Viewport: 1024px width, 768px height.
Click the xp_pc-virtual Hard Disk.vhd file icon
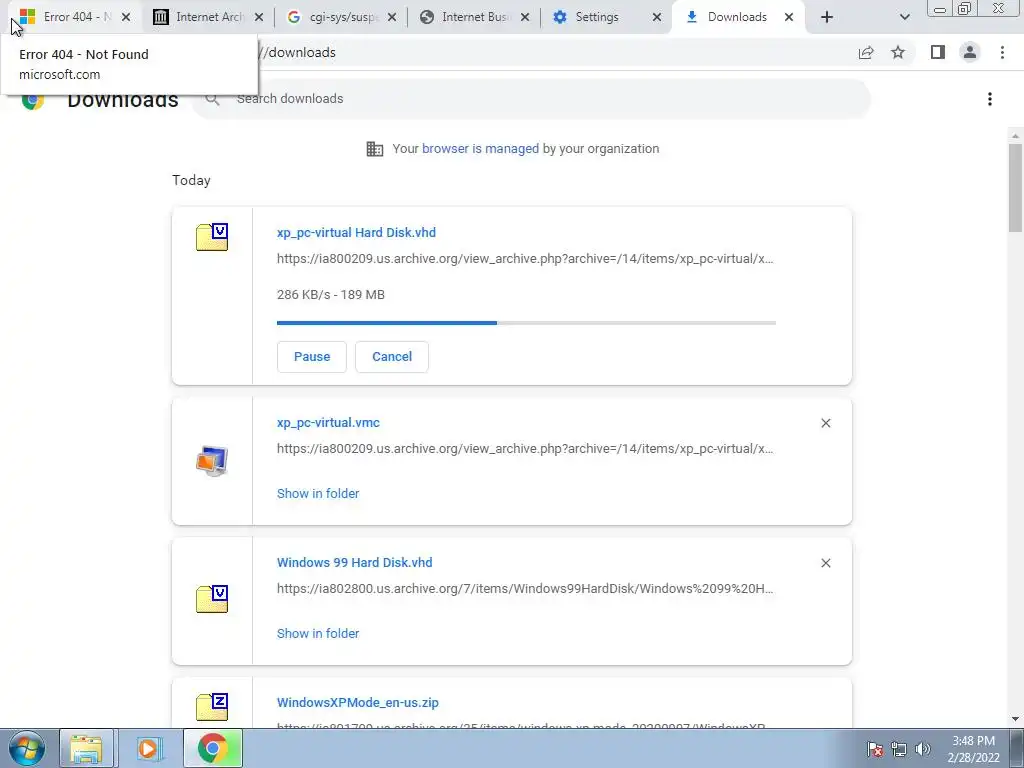(212, 237)
